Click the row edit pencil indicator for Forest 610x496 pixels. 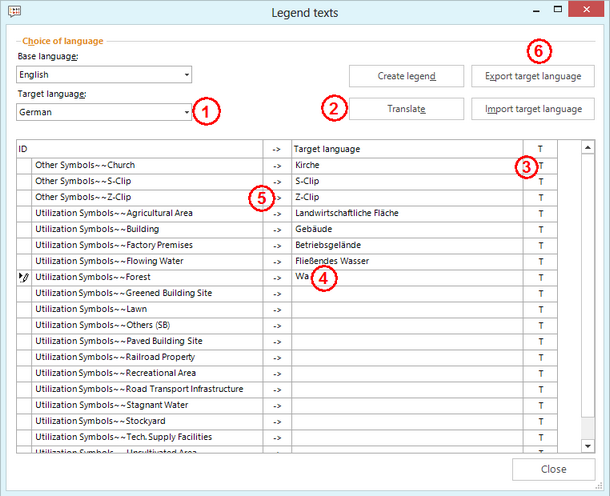click(24, 277)
